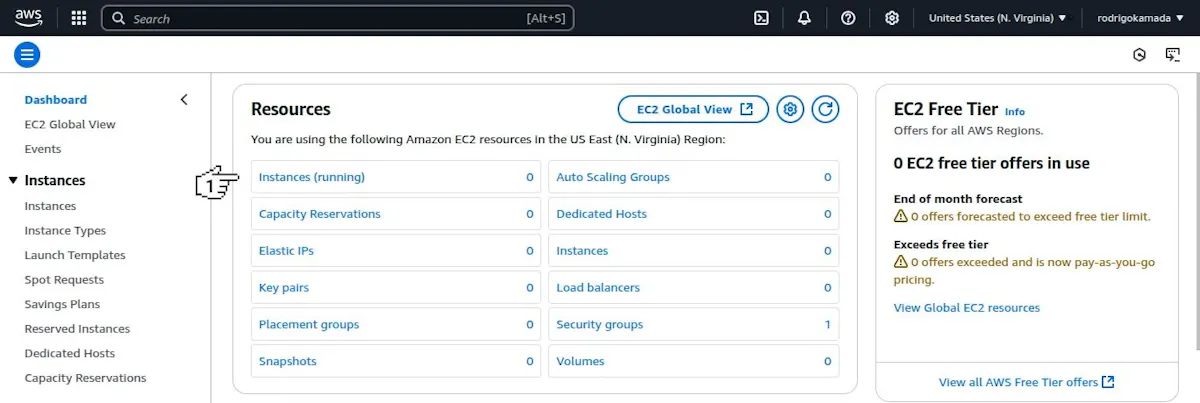Click the hexagon icon below the top bar
1200x403 pixels.
click(x=1139, y=55)
